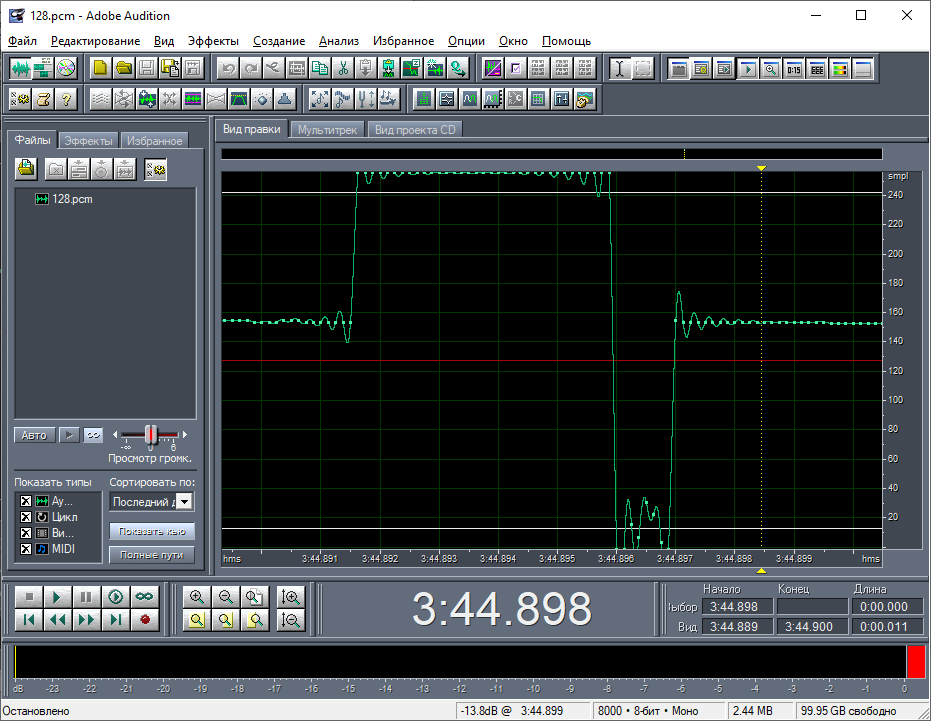Screen dimensions: 931x721
Task: Click the Показать кью button
Action: pos(153,531)
